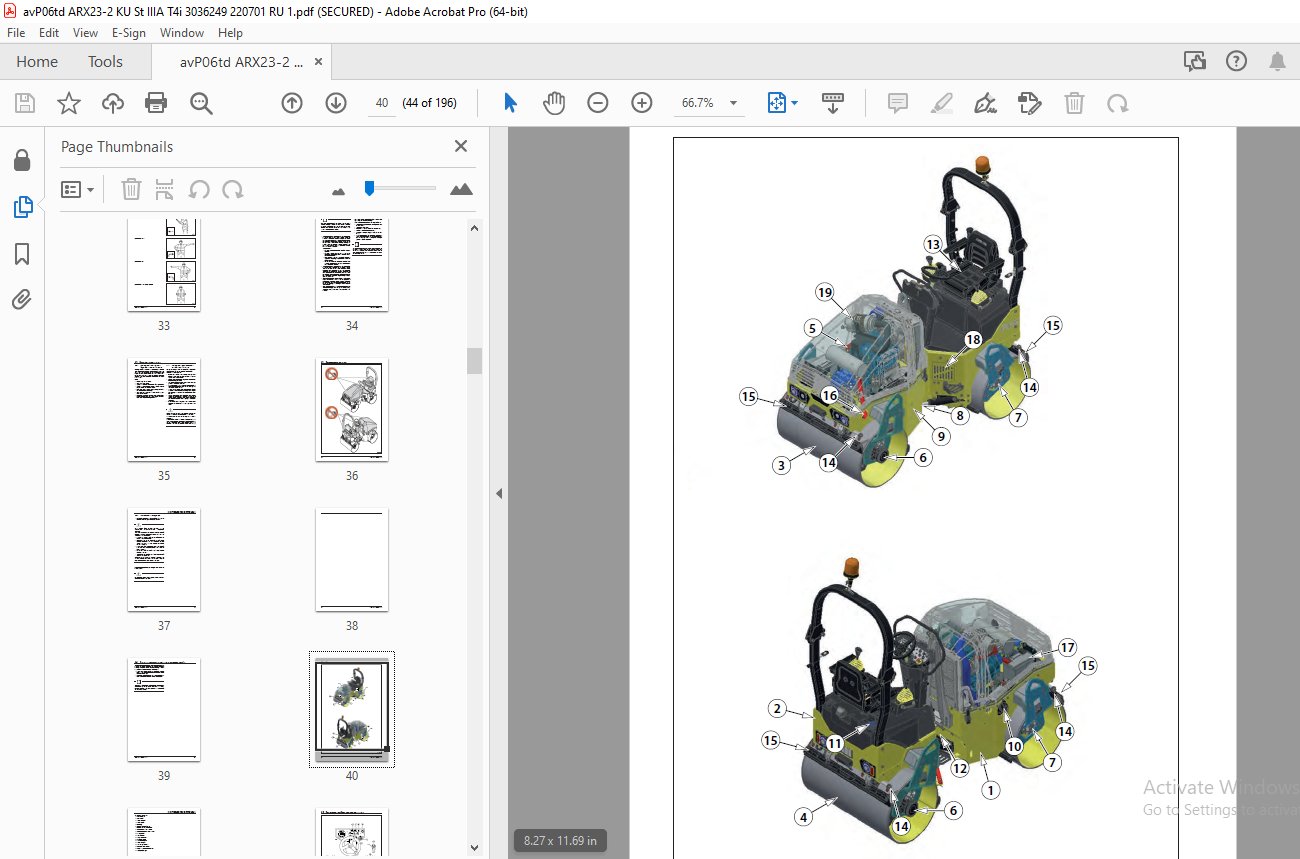This screenshot has height=859, width=1300.
Task: Select page 37 thumbnail
Action: (164, 560)
